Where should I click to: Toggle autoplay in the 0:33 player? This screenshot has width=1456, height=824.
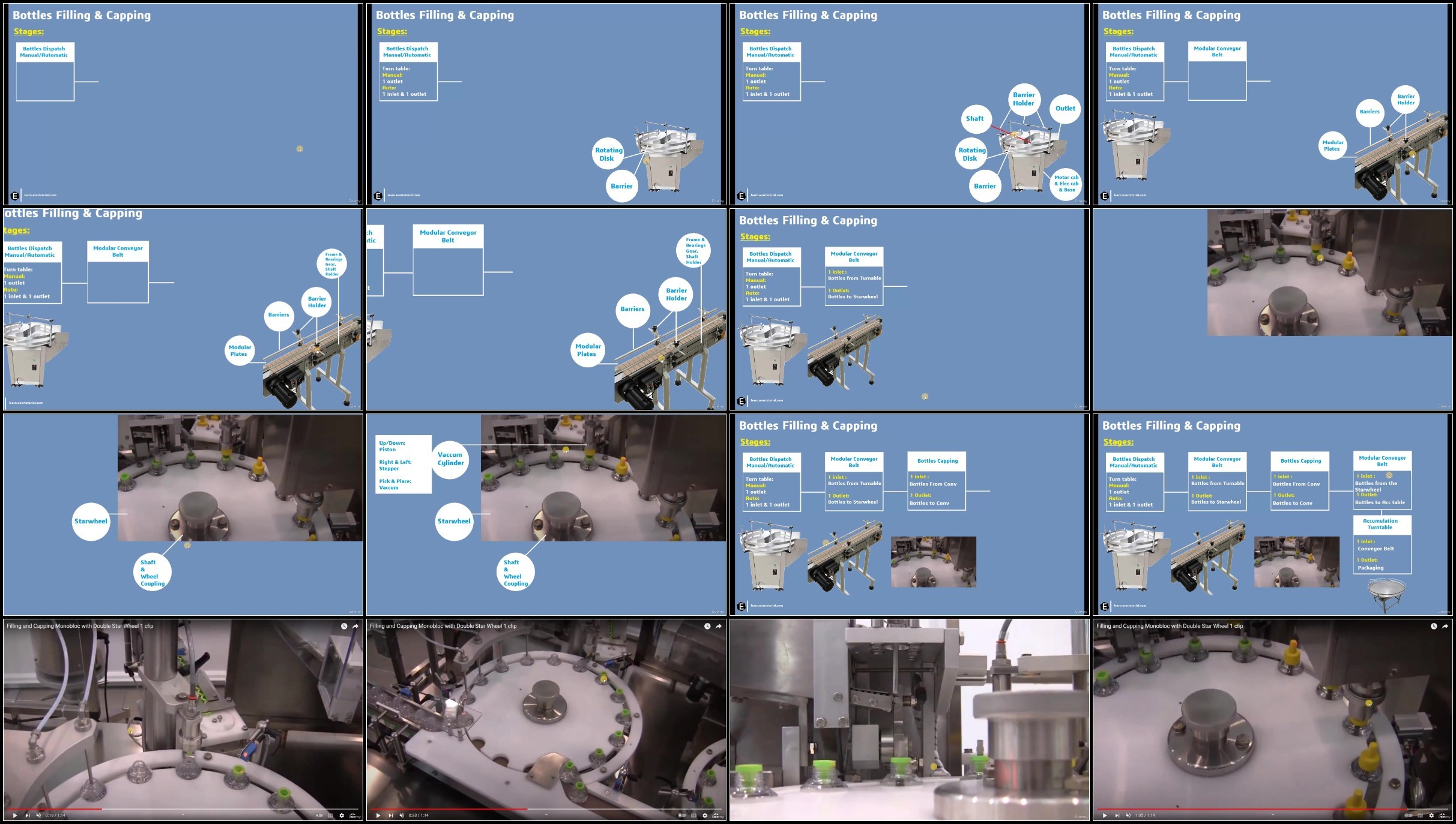point(682,815)
